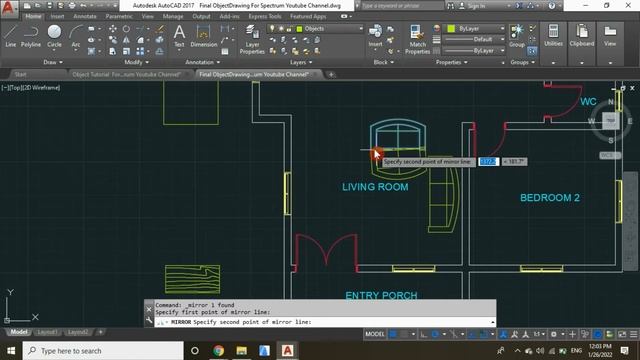Click the MIRROR command line input
This screenshot has height=360, width=640.
tap(325, 322)
